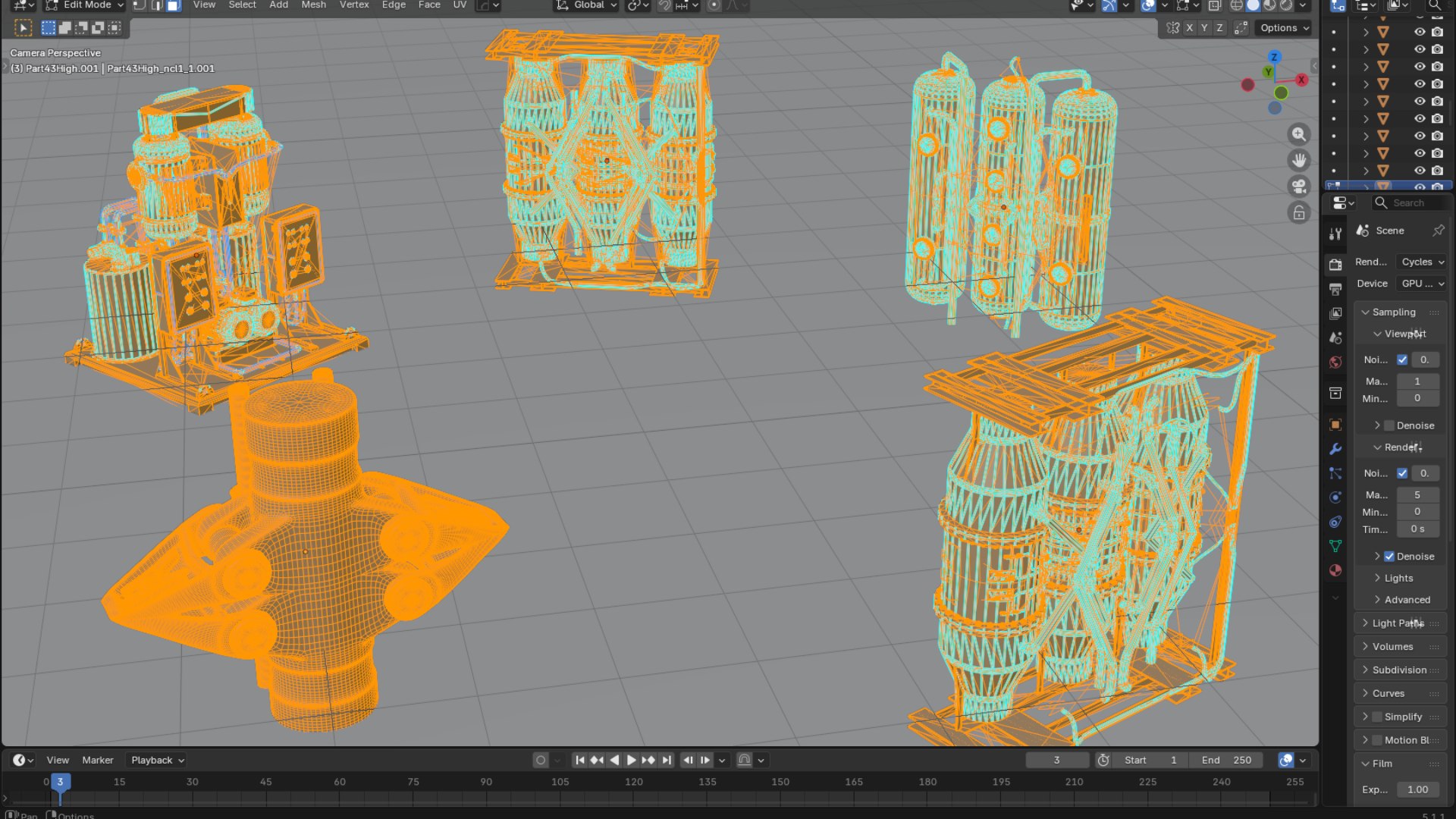The width and height of the screenshot is (1456, 819).
Task: Zoom viewport with magnifier gizmo
Action: point(1299,135)
